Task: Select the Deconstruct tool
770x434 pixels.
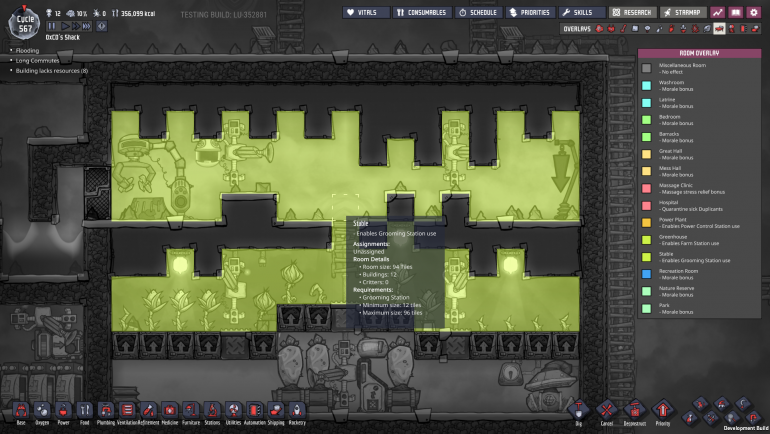Action: [x=634, y=410]
